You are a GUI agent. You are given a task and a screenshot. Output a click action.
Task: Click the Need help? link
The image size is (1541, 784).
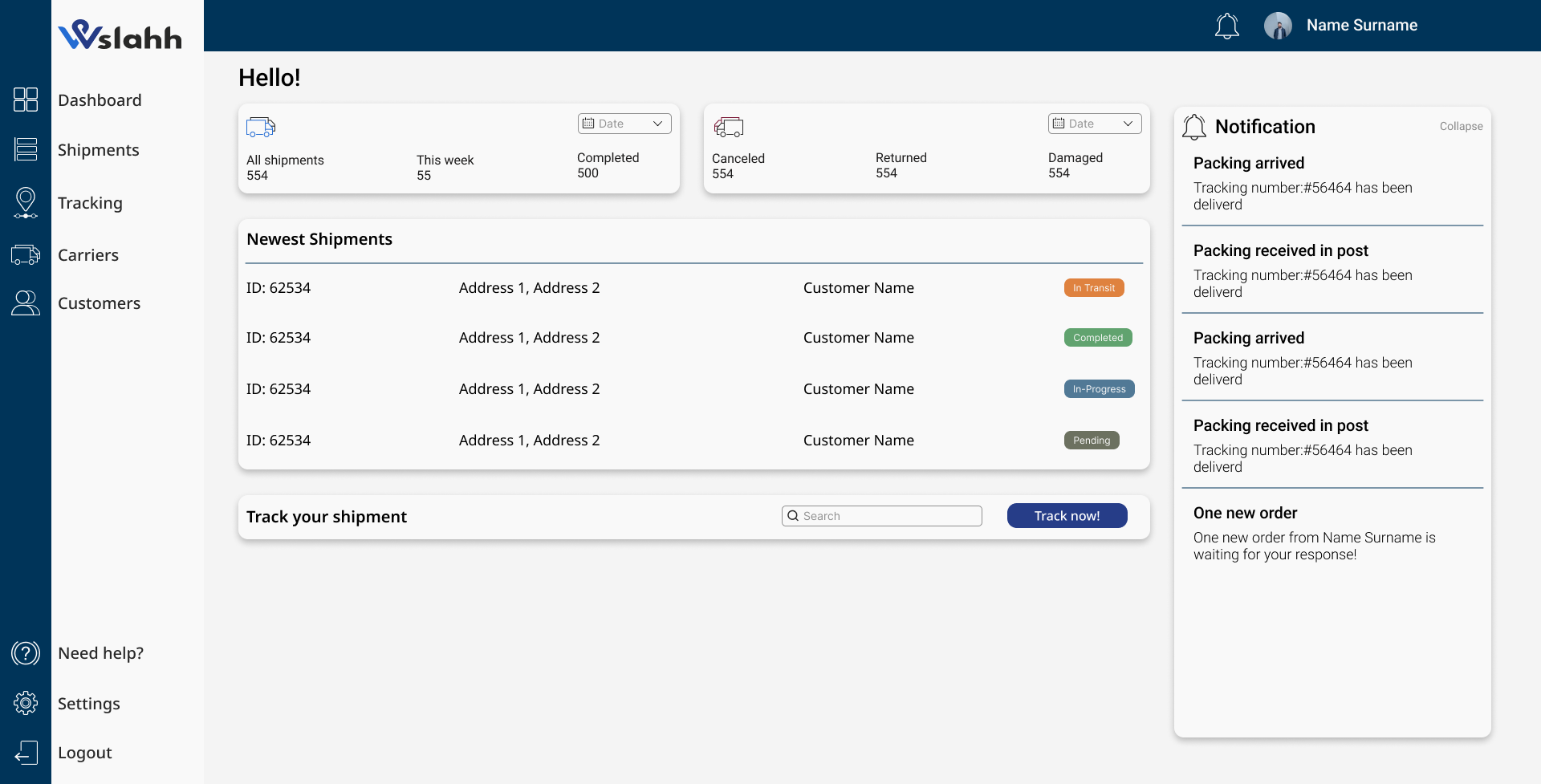100,652
